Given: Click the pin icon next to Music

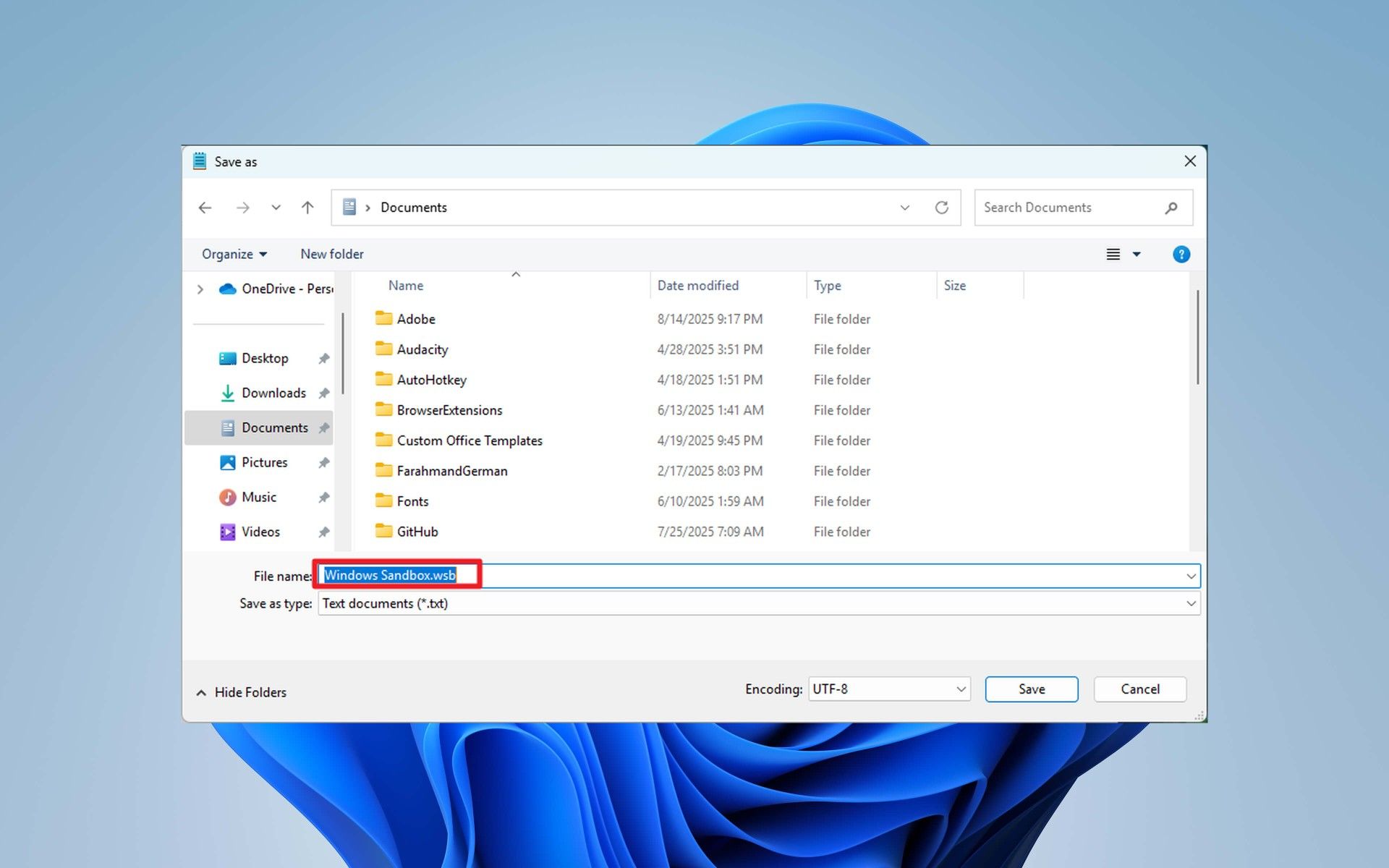Looking at the screenshot, I should (323, 498).
